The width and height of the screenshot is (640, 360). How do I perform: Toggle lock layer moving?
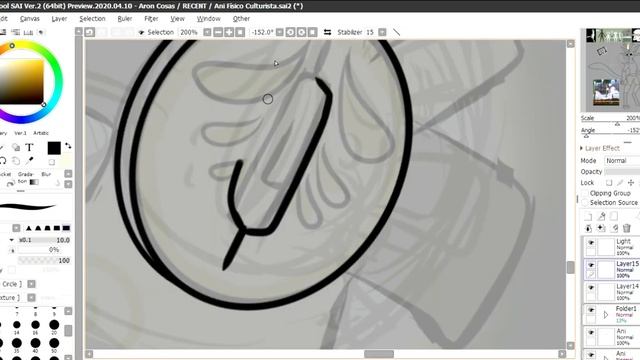point(631,182)
